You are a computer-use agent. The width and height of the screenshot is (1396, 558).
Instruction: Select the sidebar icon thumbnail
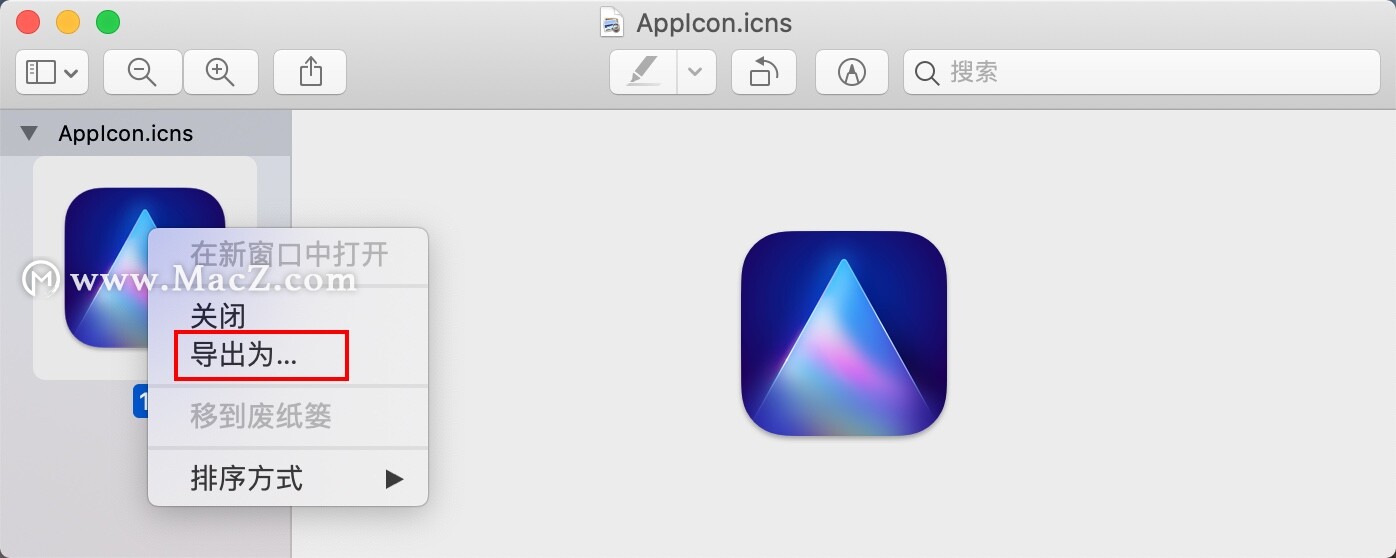[145, 268]
